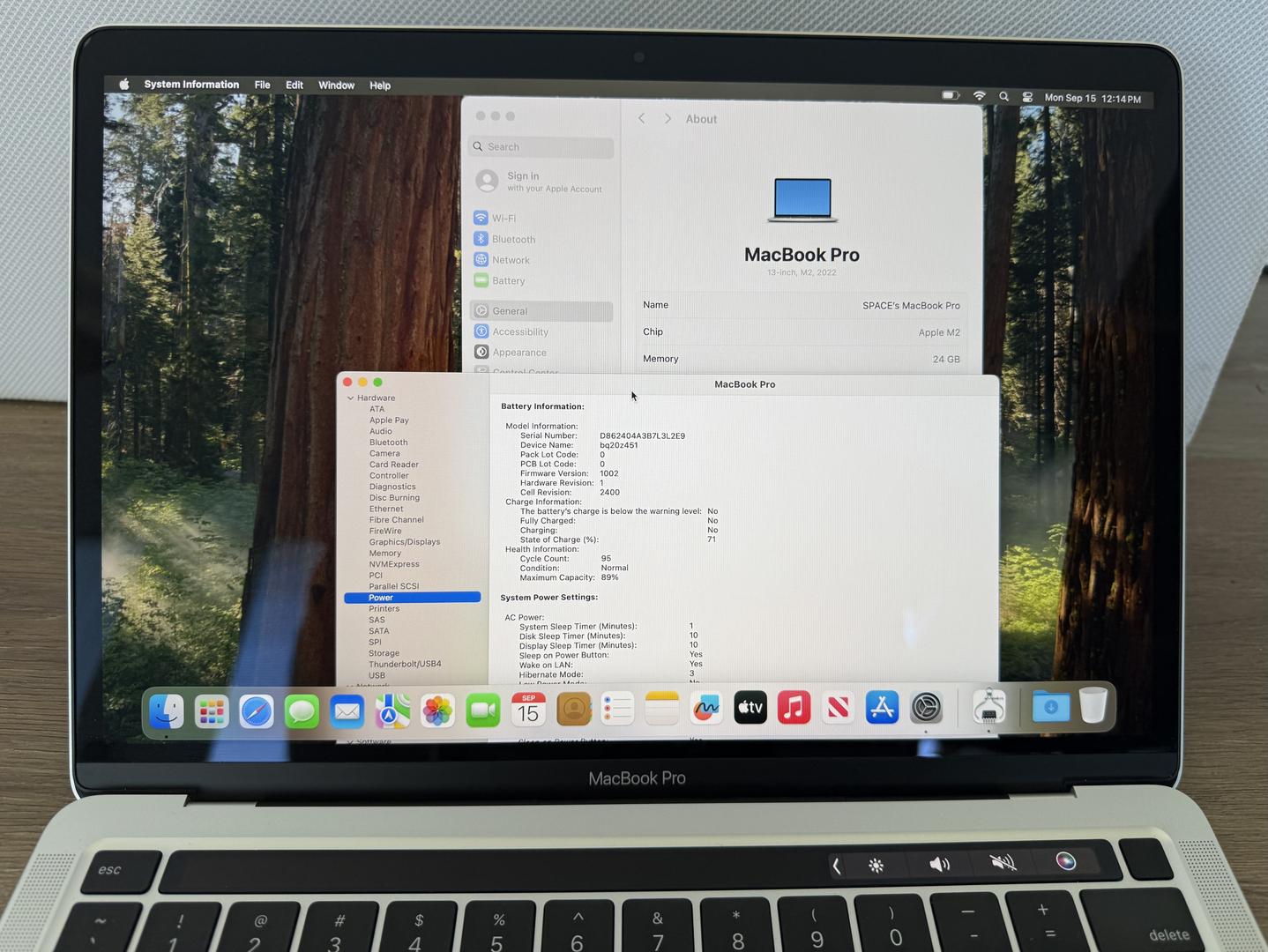Open FaceTime from the Dock
1268x952 pixels.
point(482,710)
